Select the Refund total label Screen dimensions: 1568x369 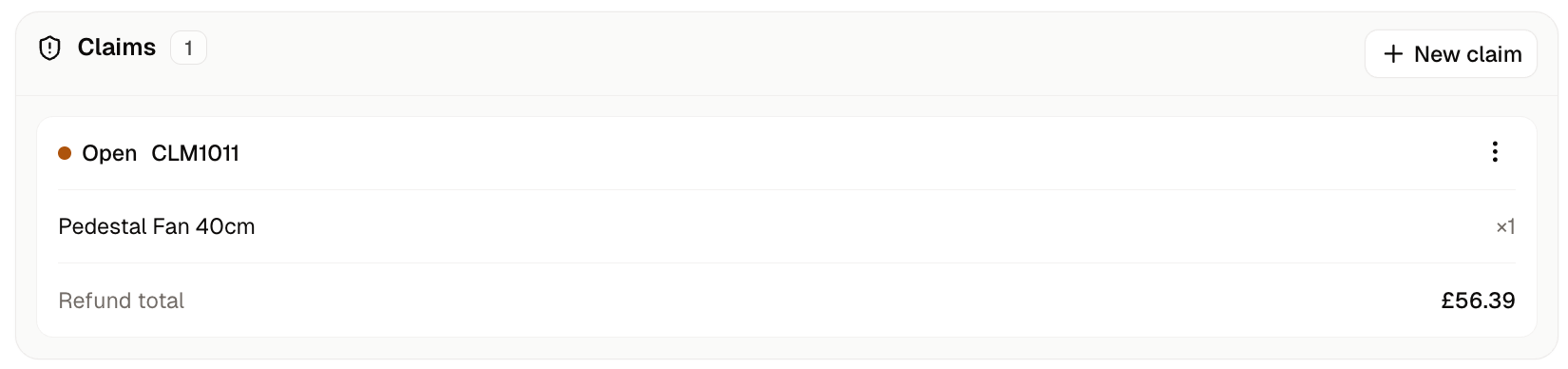coord(122,301)
